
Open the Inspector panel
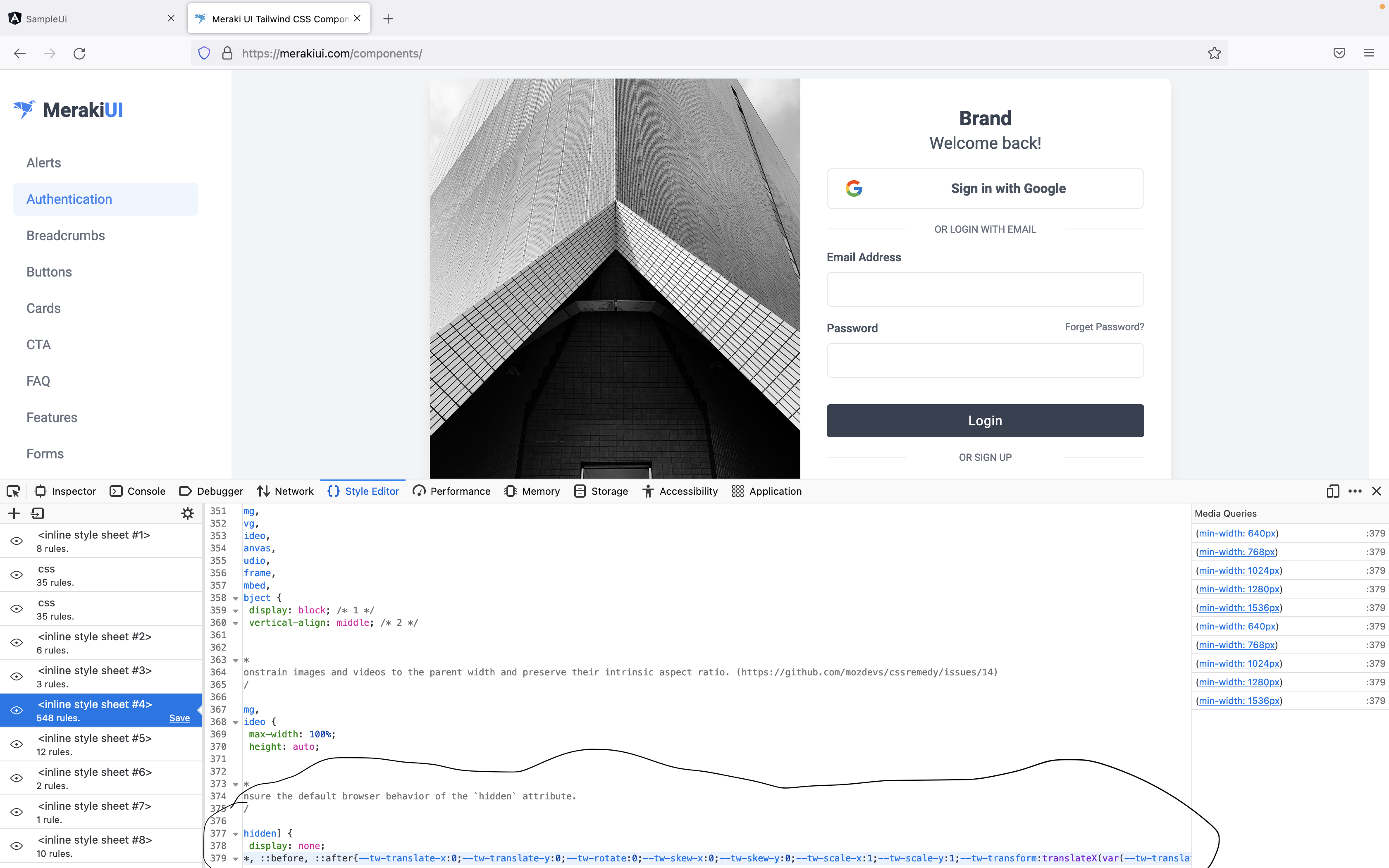click(65, 491)
